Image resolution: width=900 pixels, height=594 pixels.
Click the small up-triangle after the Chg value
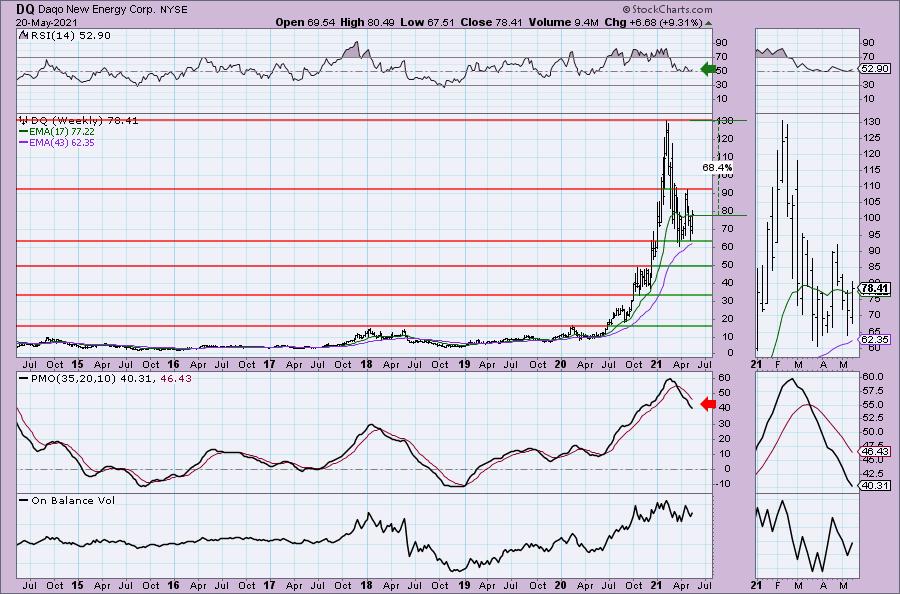click(x=708, y=24)
